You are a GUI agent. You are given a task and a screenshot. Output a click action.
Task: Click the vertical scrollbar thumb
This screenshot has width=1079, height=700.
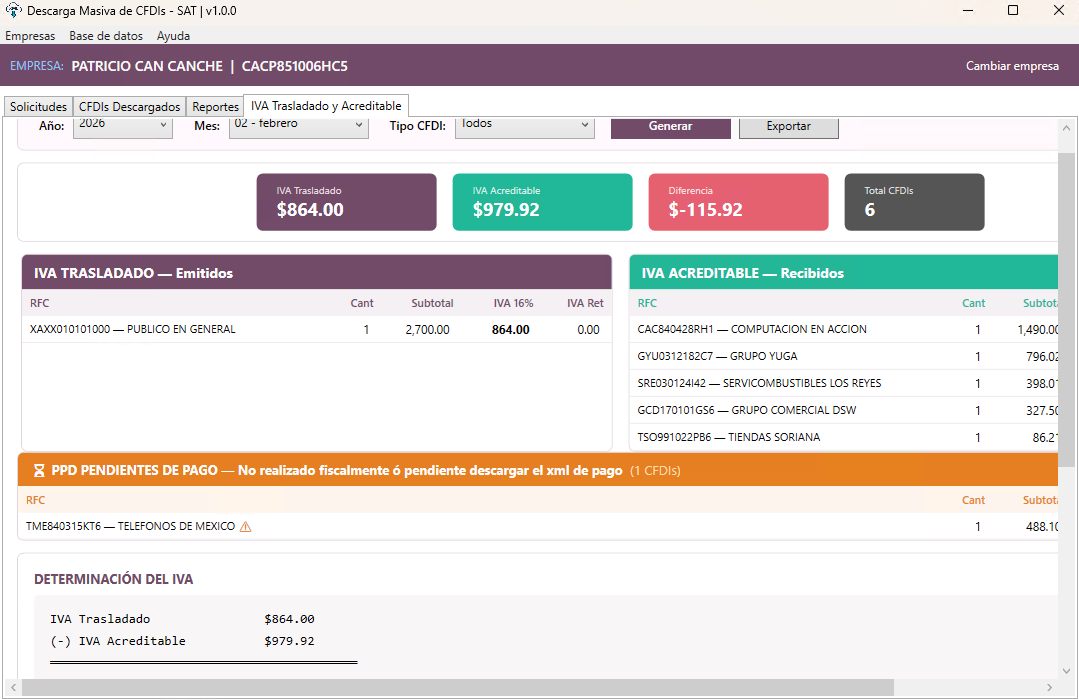(x=1066, y=310)
